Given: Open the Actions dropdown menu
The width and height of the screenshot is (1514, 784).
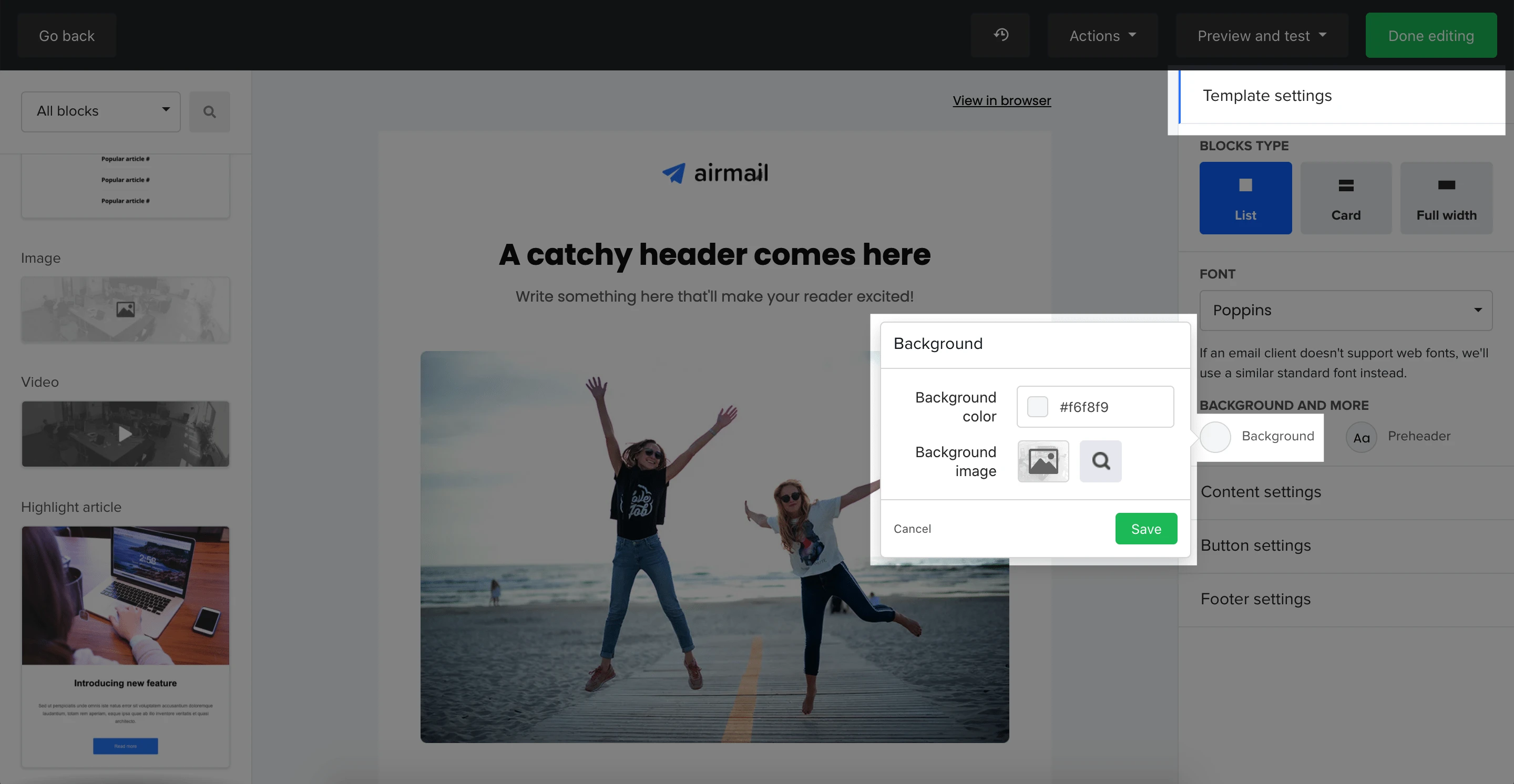Looking at the screenshot, I should click(1102, 35).
